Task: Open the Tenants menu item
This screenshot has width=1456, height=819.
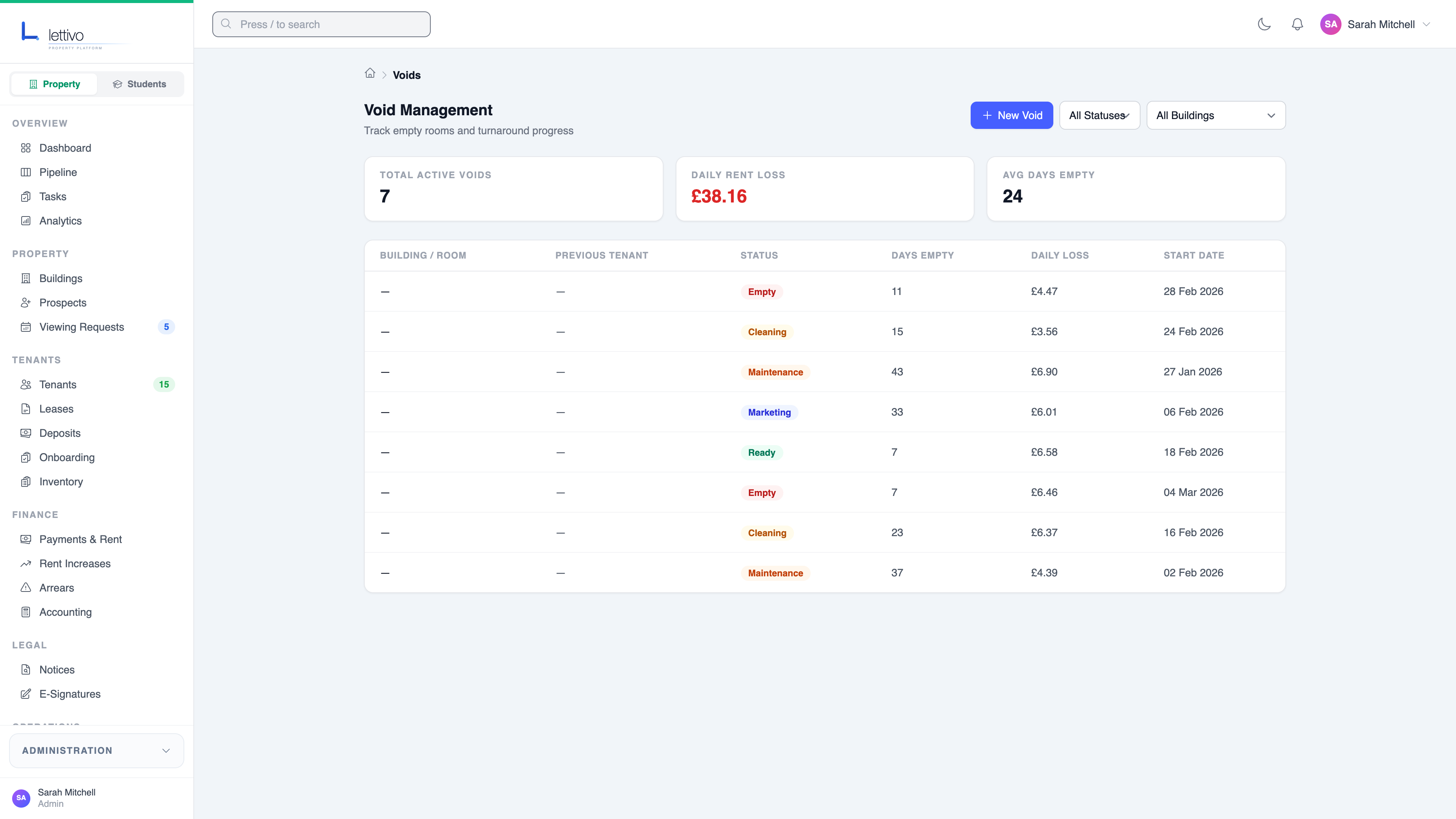Action: pyautogui.click(x=58, y=384)
